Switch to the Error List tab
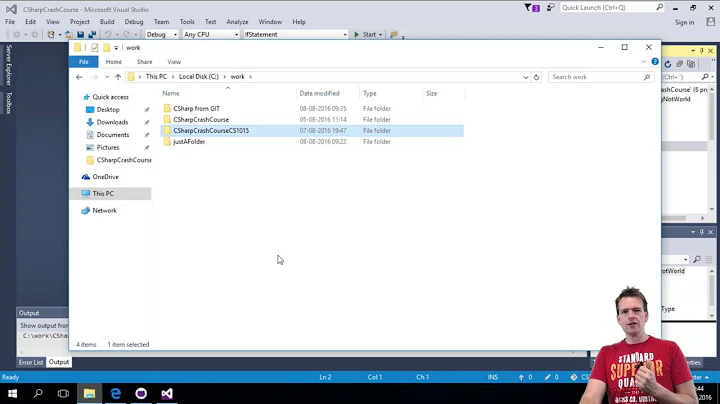 pos(31,362)
